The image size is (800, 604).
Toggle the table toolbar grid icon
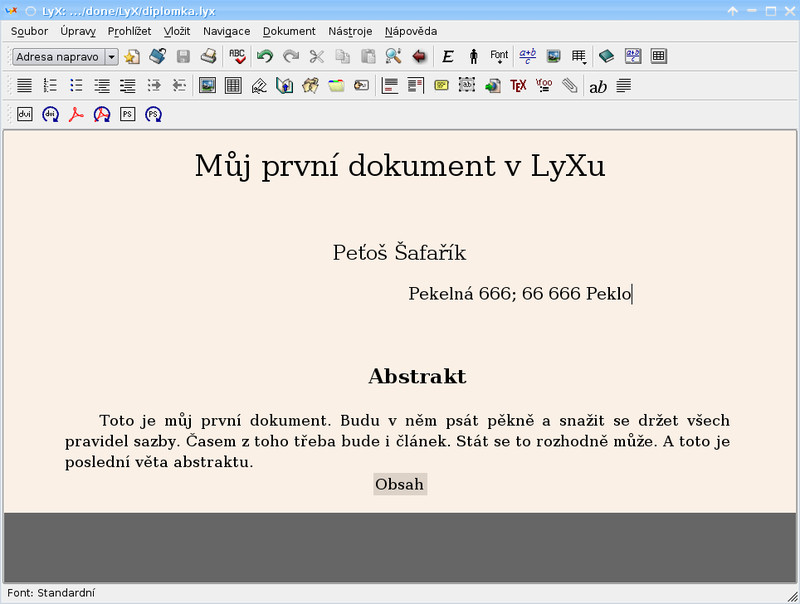pyautogui.click(x=659, y=56)
